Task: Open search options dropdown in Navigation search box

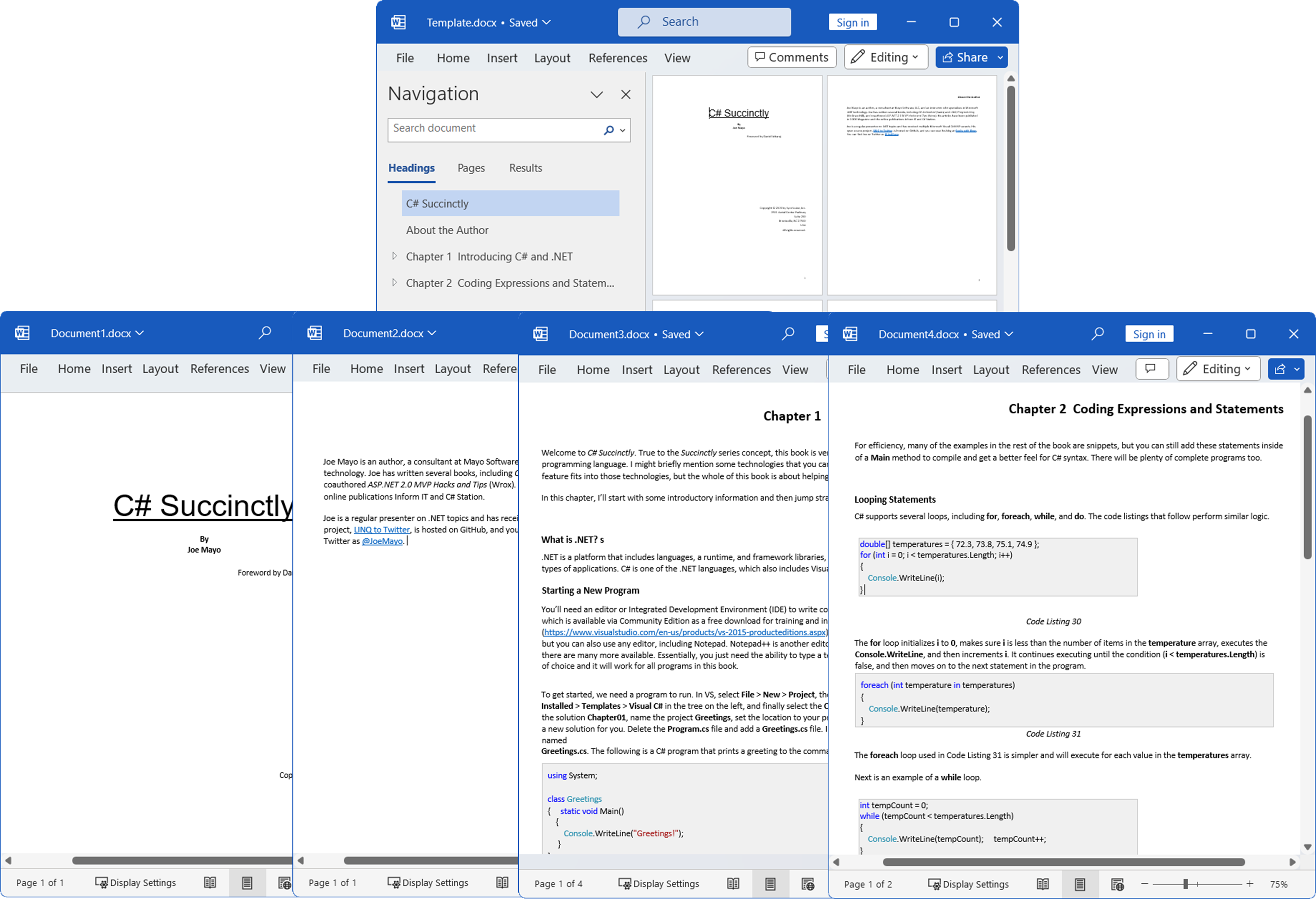Action: [622, 130]
